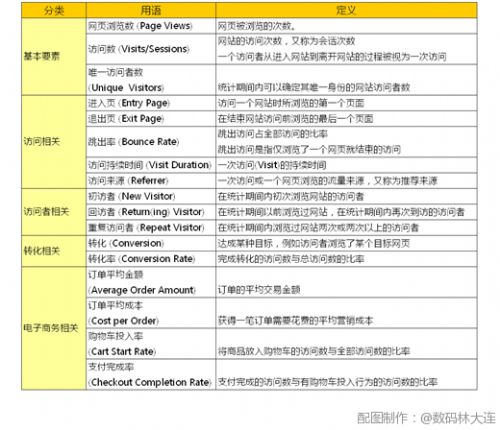Click the 用语 column header
The width and height of the screenshot is (500, 430).
(x=151, y=10)
